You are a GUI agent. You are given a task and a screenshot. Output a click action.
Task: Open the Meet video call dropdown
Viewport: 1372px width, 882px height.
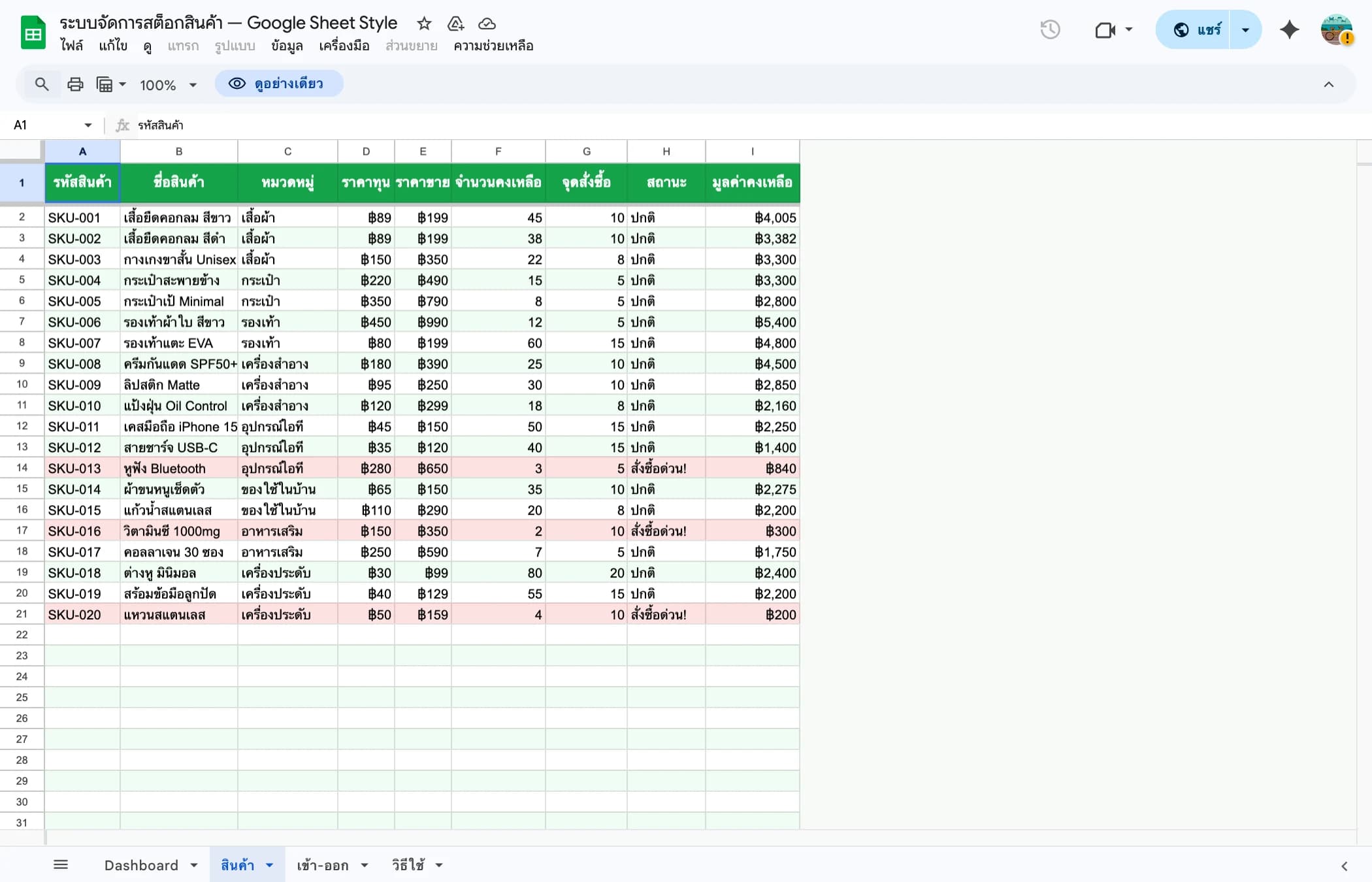click(x=1129, y=29)
